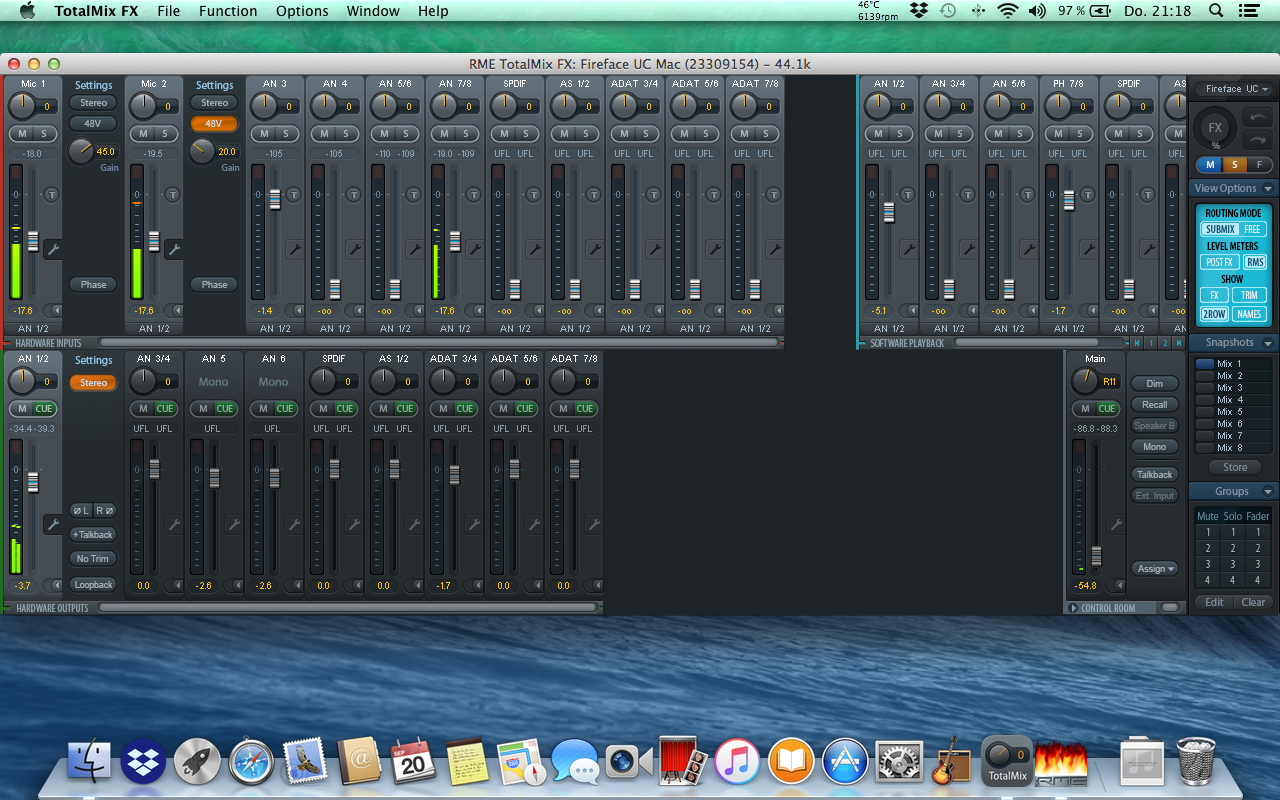1280x800 pixels.
Task: Solo the Mic 2 input channel
Action: tap(164, 134)
